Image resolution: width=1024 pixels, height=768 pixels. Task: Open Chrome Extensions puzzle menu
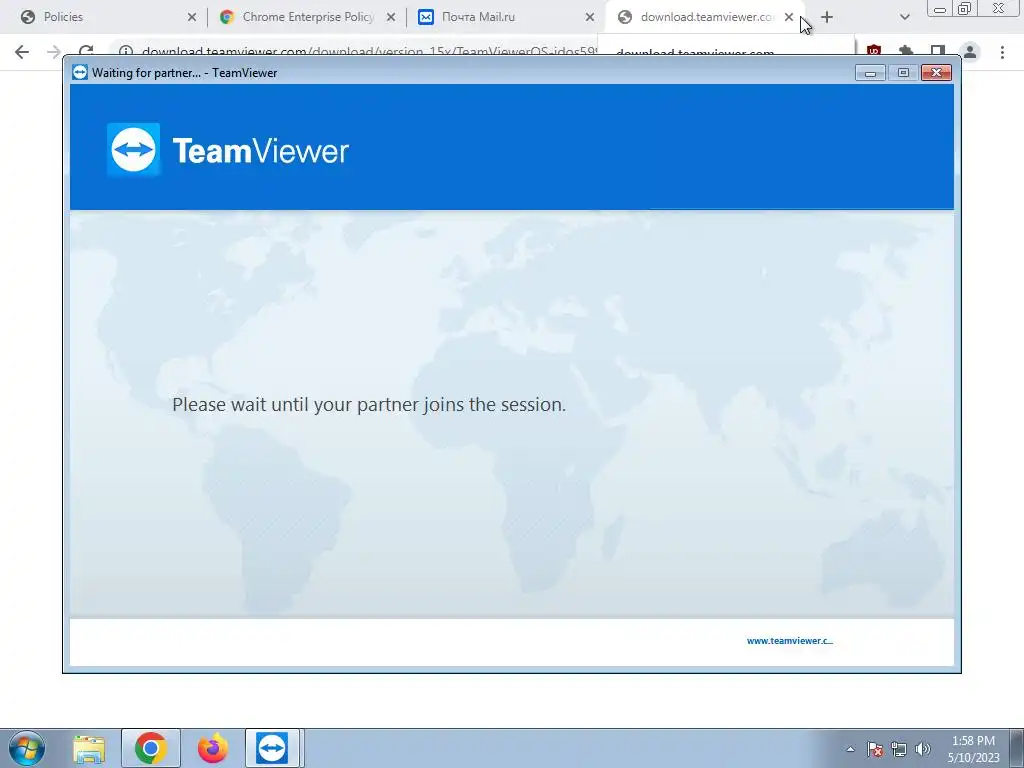click(906, 52)
